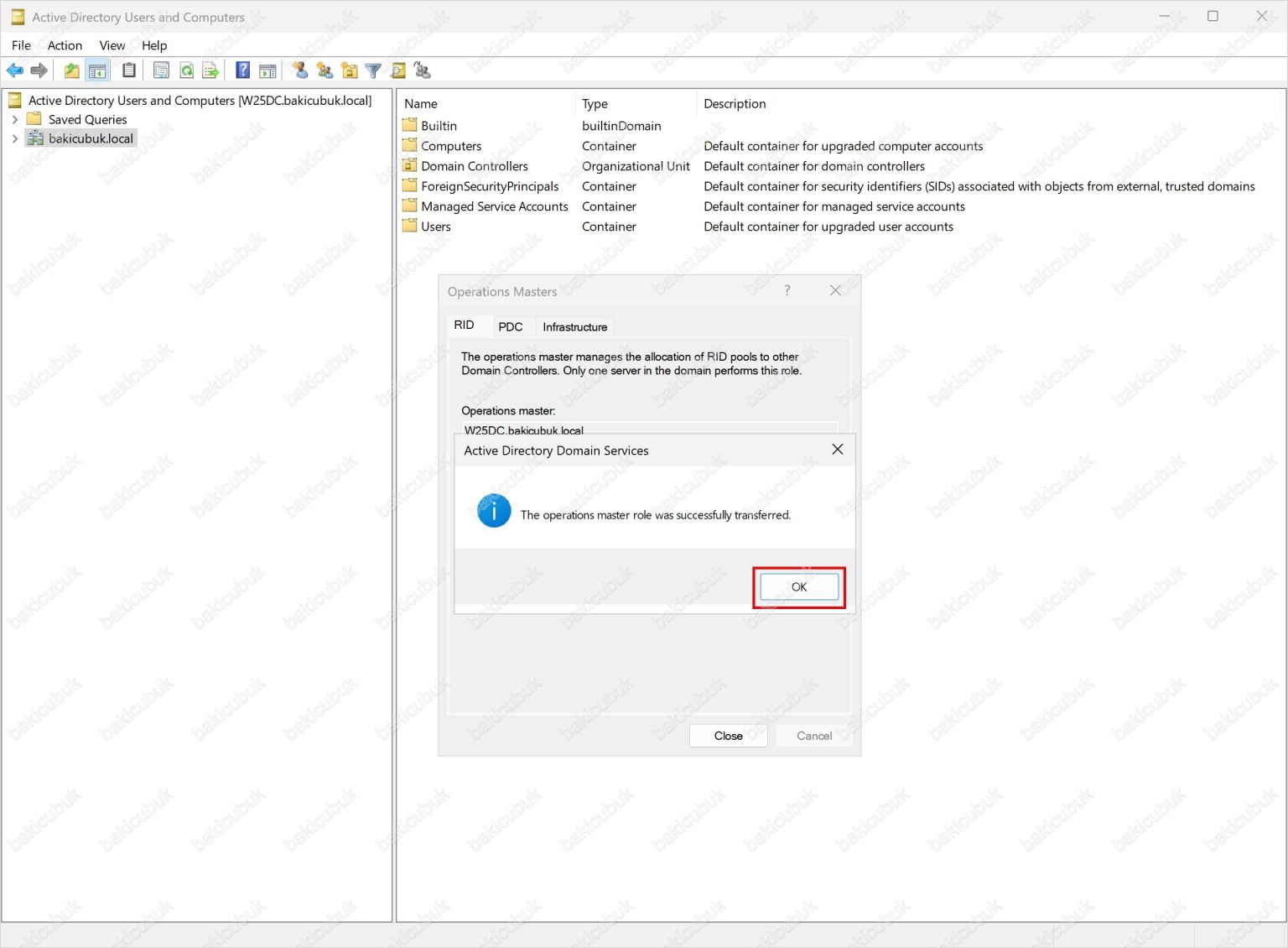Expand the bakicubuk.local domain node
The height and width of the screenshot is (948, 1288).
pos(14,138)
